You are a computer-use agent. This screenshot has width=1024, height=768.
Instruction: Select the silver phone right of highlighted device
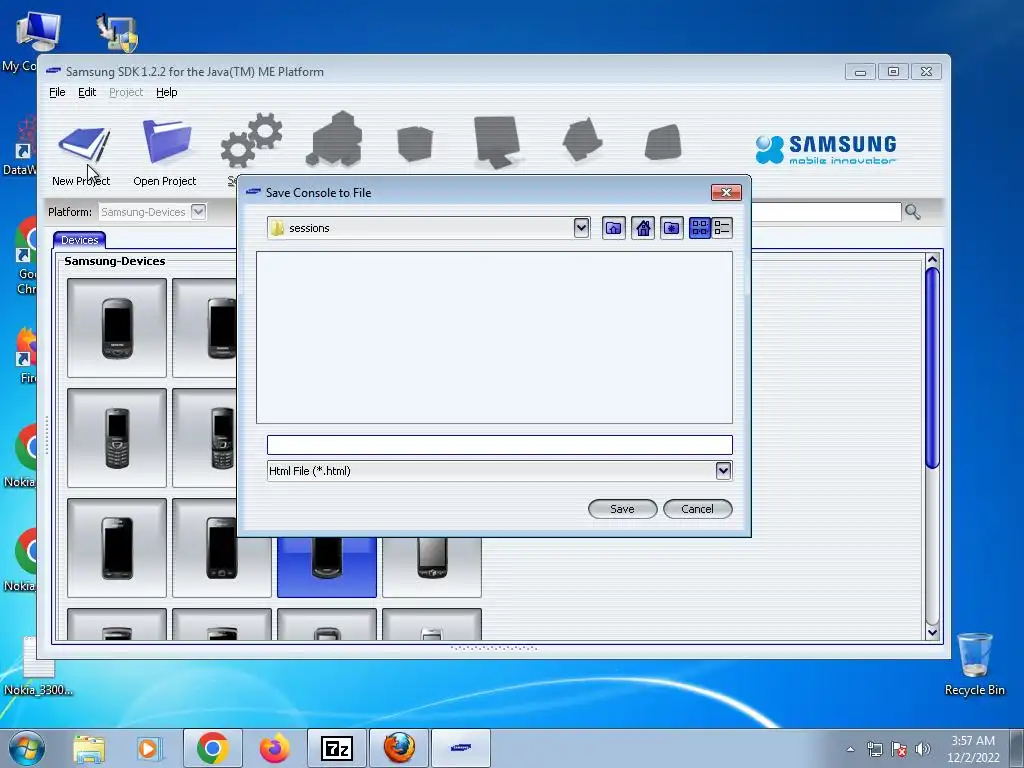point(432,567)
